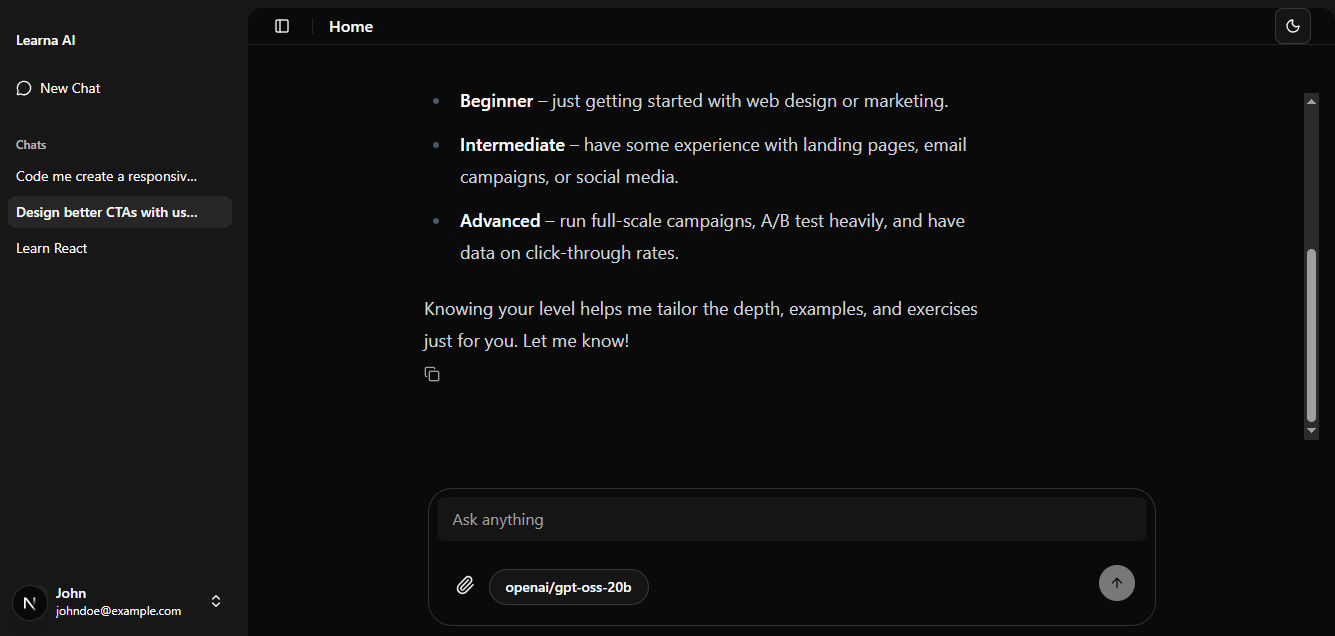Click the Home header title
This screenshot has height=636, width=1335.
pyautogui.click(x=351, y=27)
